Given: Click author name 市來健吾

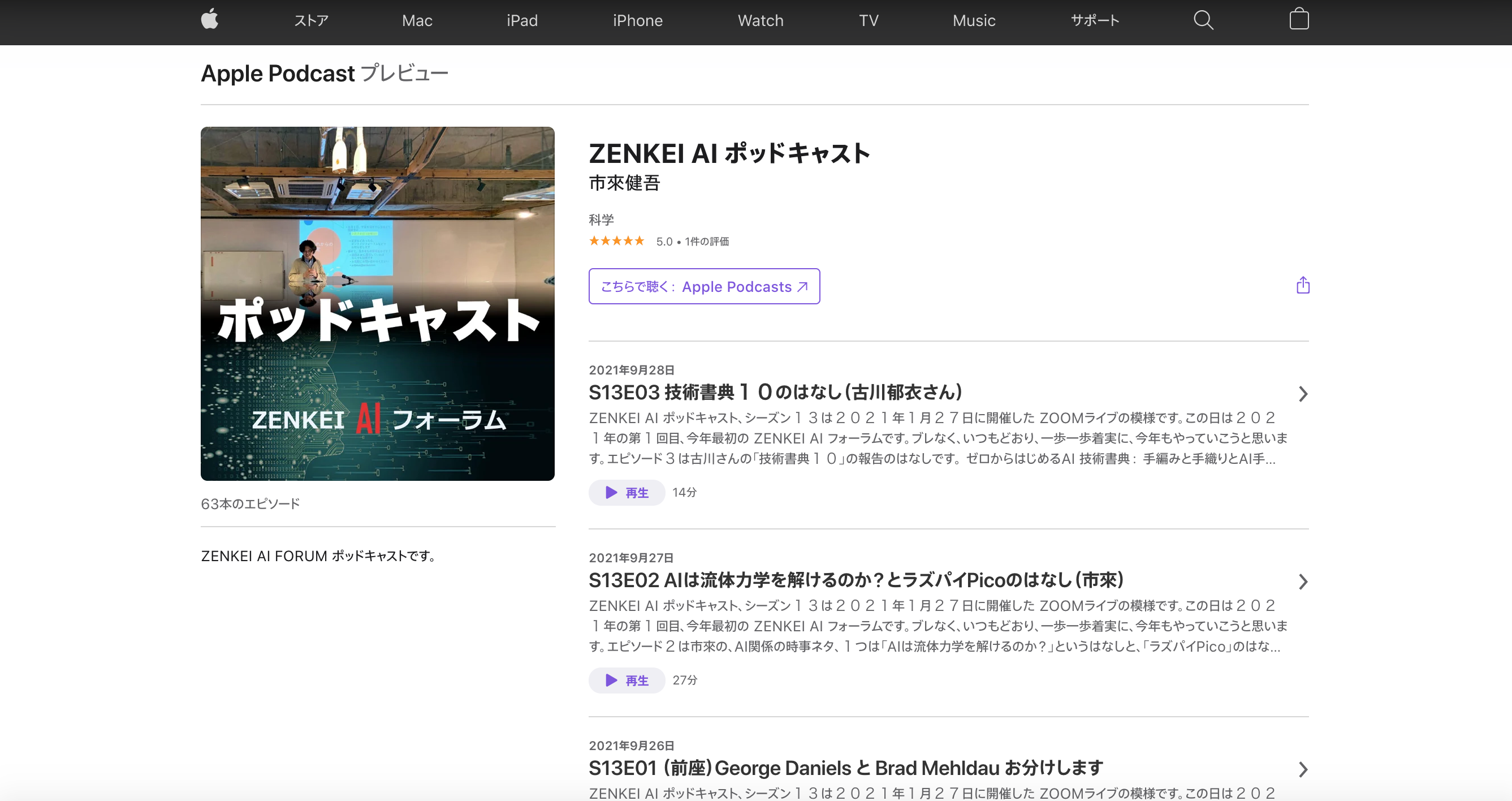Looking at the screenshot, I should point(624,183).
